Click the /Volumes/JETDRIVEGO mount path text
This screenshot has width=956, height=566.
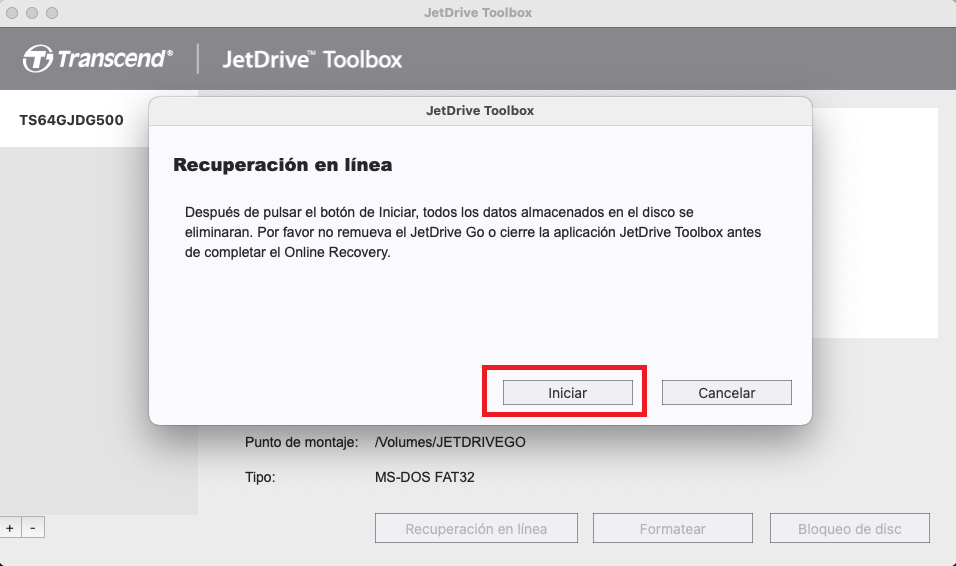click(450, 442)
